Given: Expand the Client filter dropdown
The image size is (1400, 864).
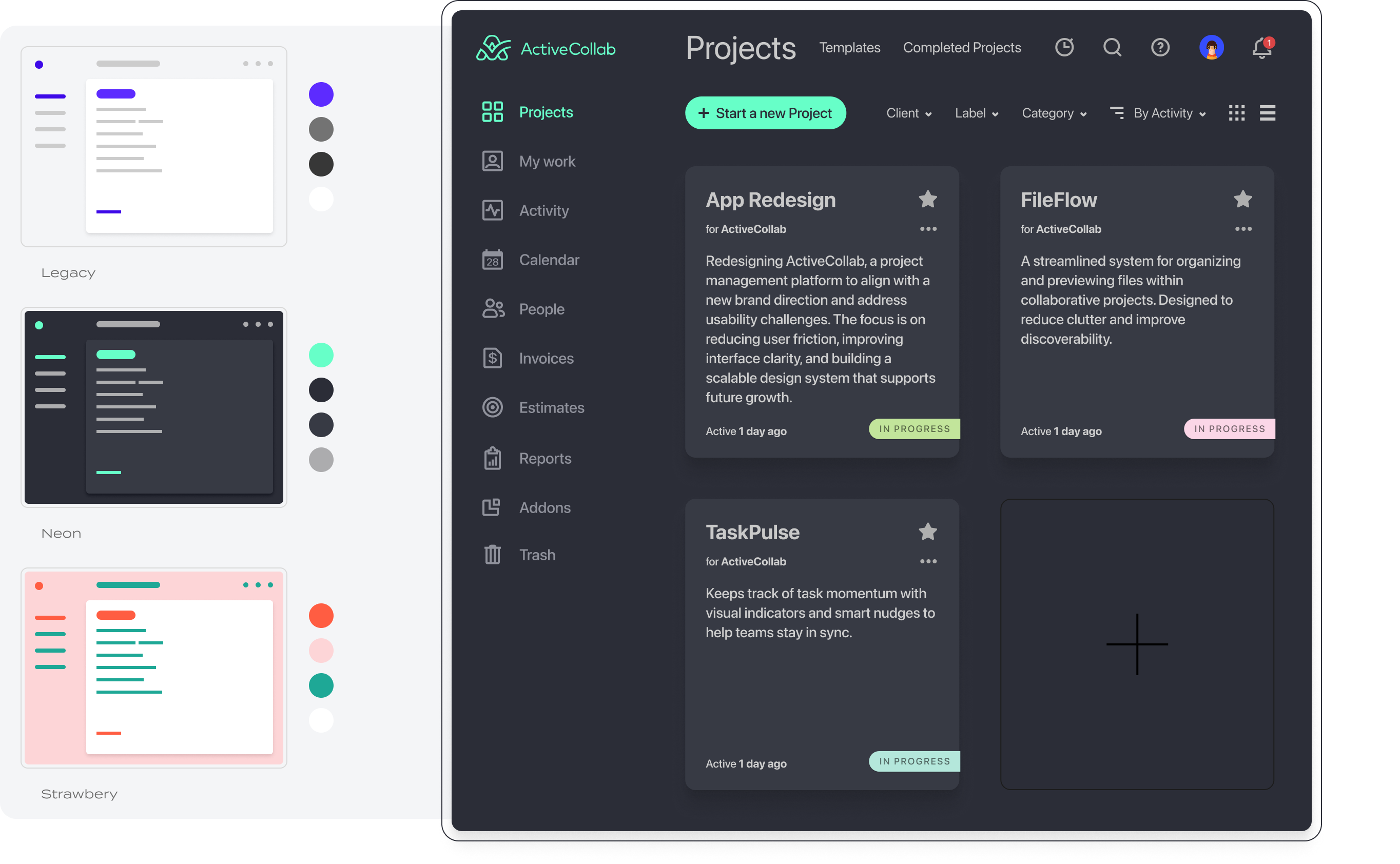Looking at the screenshot, I should point(908,113).
